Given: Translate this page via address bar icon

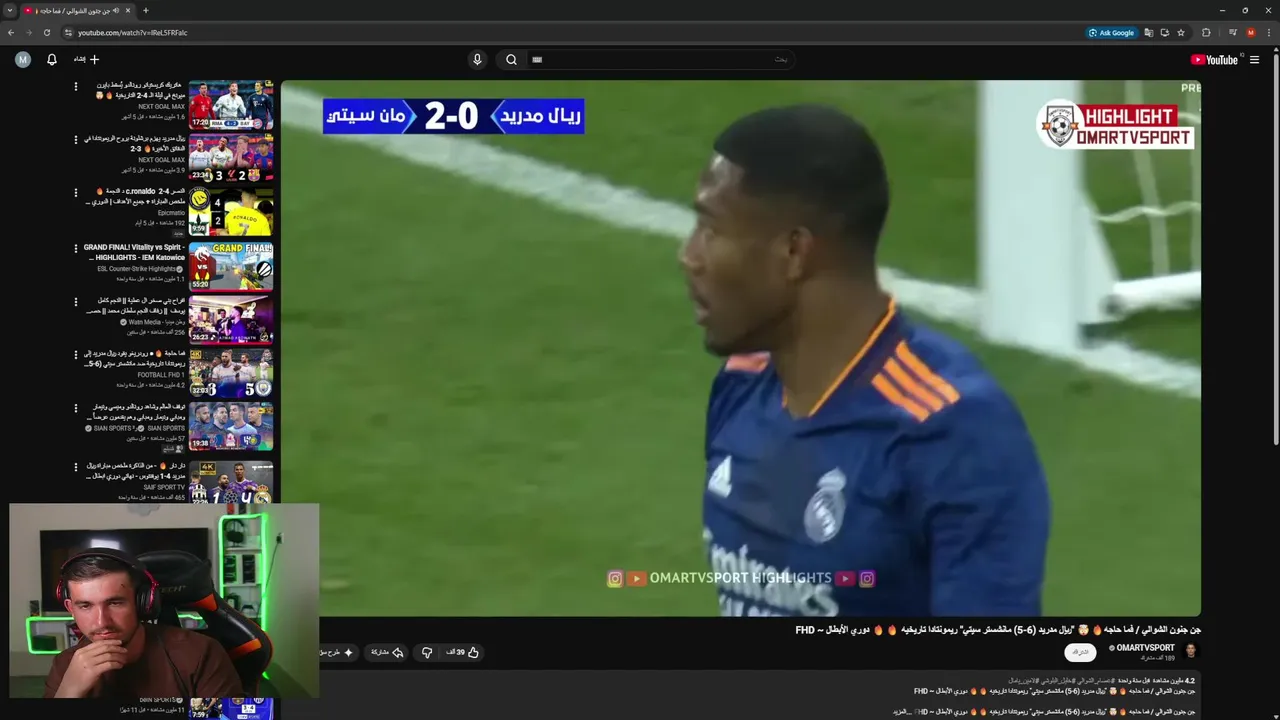Looking at the screenshot, I should click(1149, 32).
